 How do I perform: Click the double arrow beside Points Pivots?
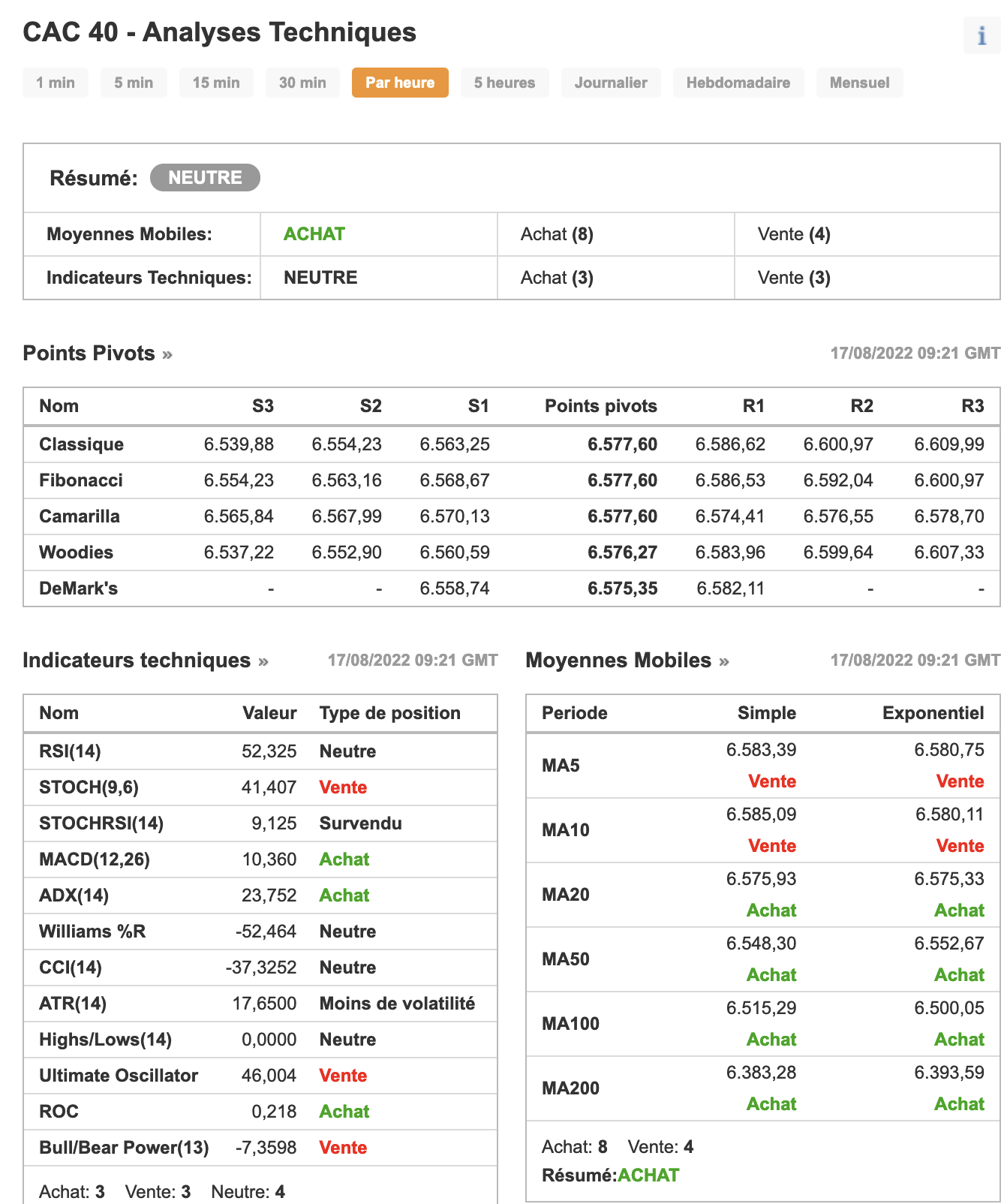click(x=167, y=354)
